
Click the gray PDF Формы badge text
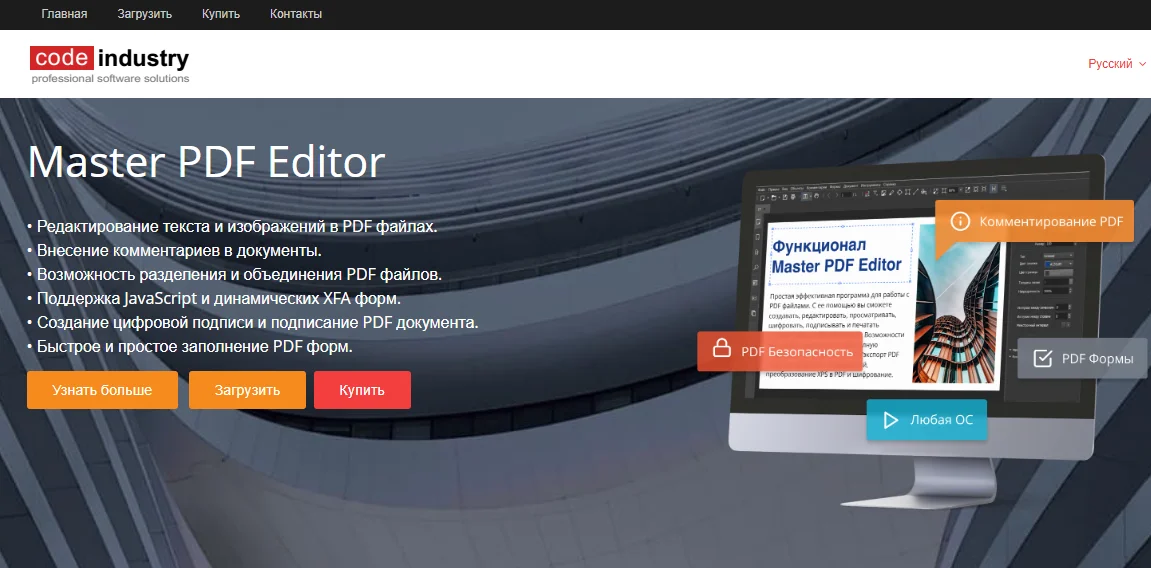tap(1097, 358)
